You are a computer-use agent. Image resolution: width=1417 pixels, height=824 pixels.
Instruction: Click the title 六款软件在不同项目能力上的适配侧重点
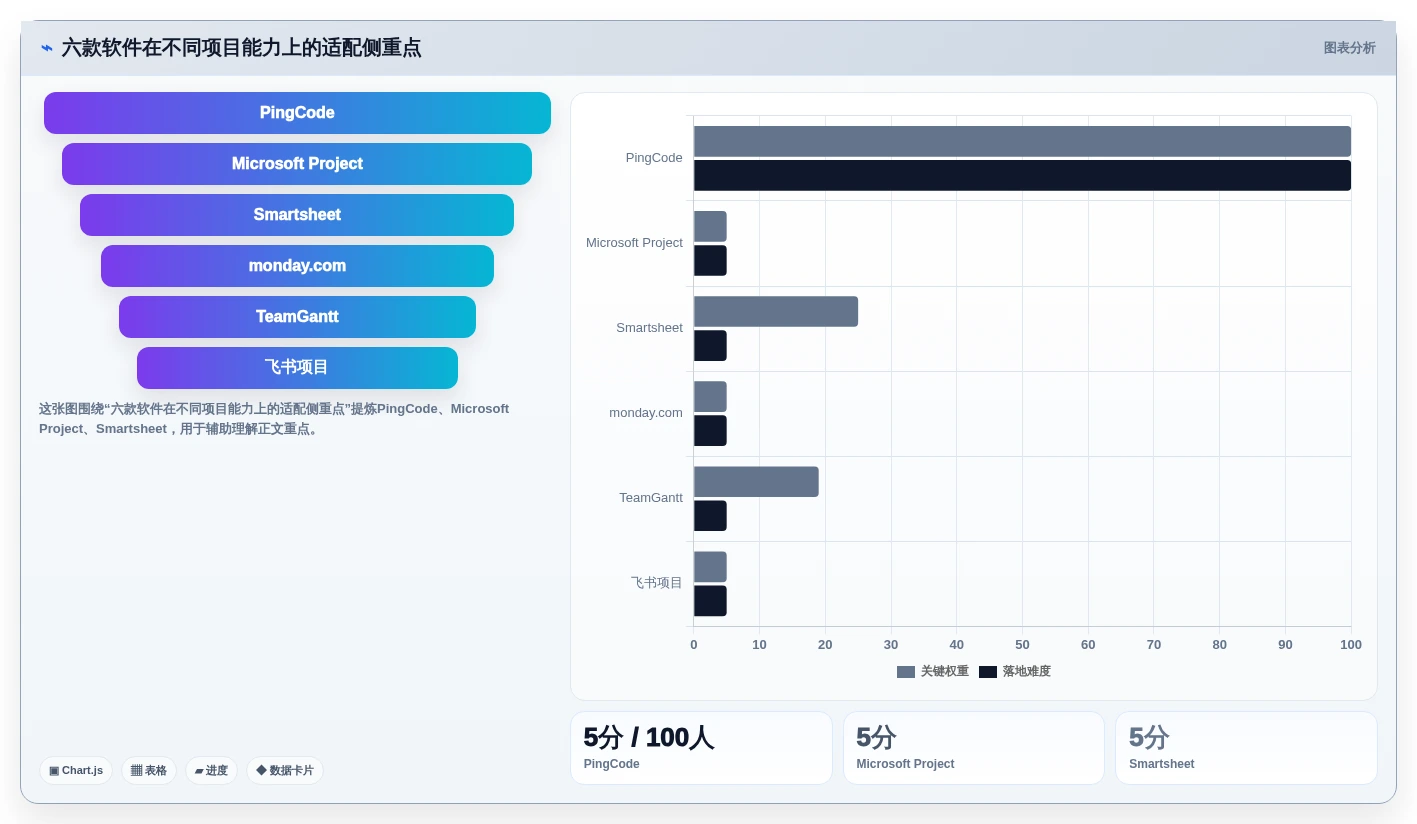tap(241, 48)
